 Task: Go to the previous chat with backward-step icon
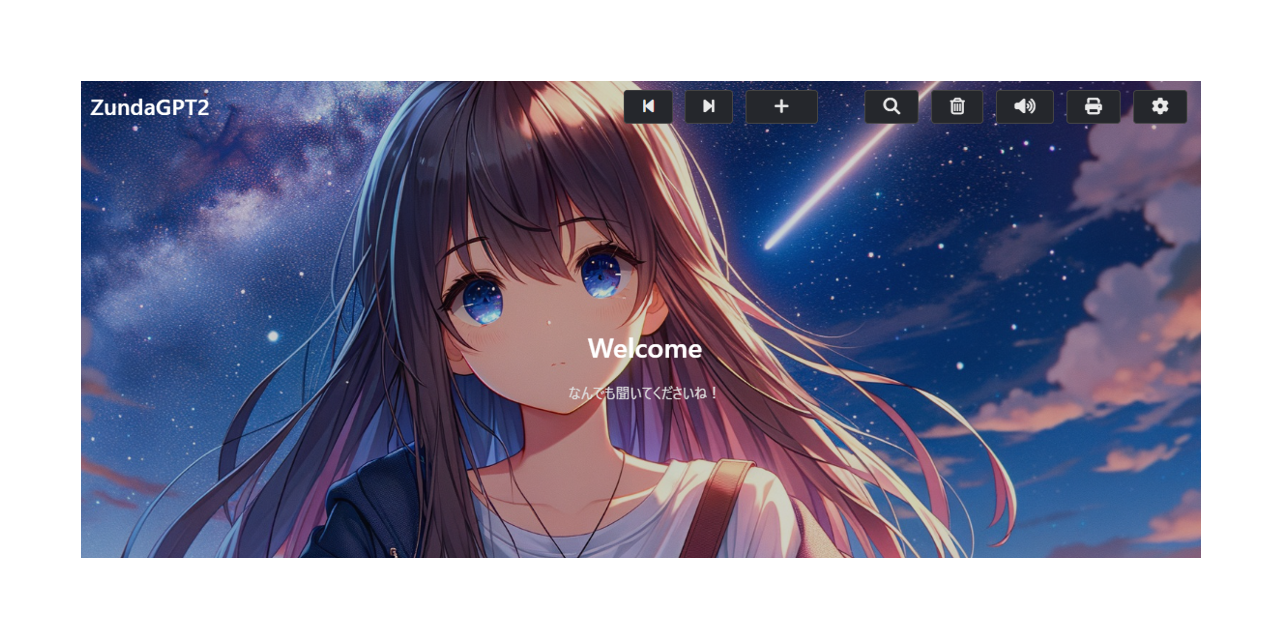648,107
